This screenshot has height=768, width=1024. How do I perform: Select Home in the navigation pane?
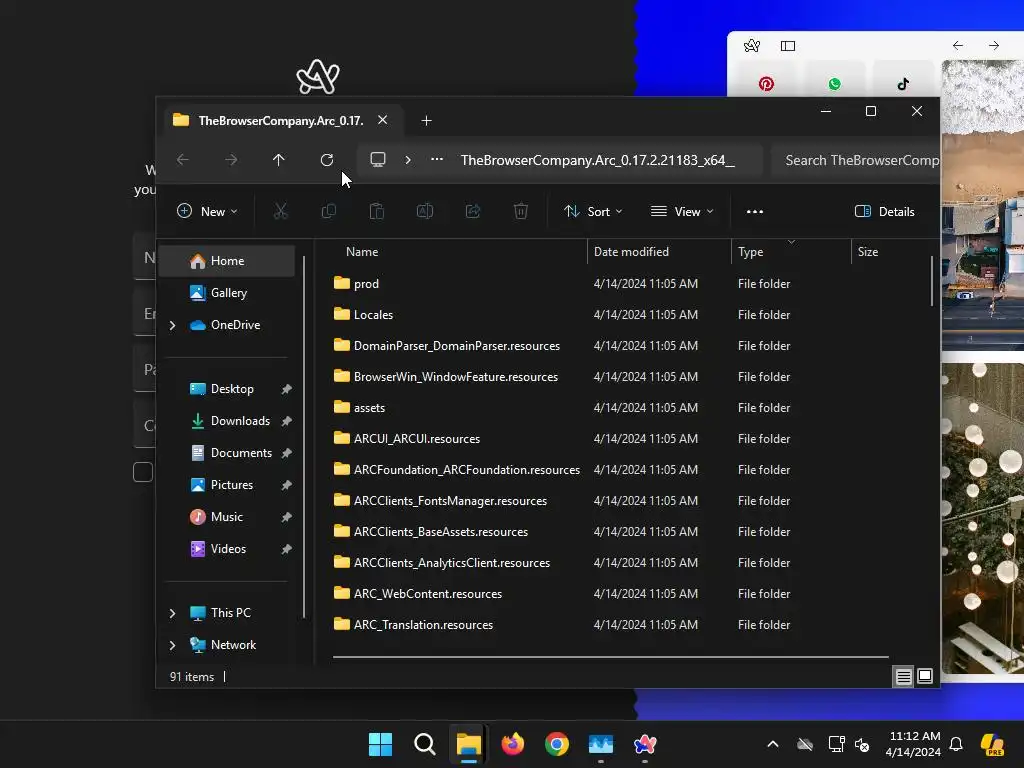(227, 261)
